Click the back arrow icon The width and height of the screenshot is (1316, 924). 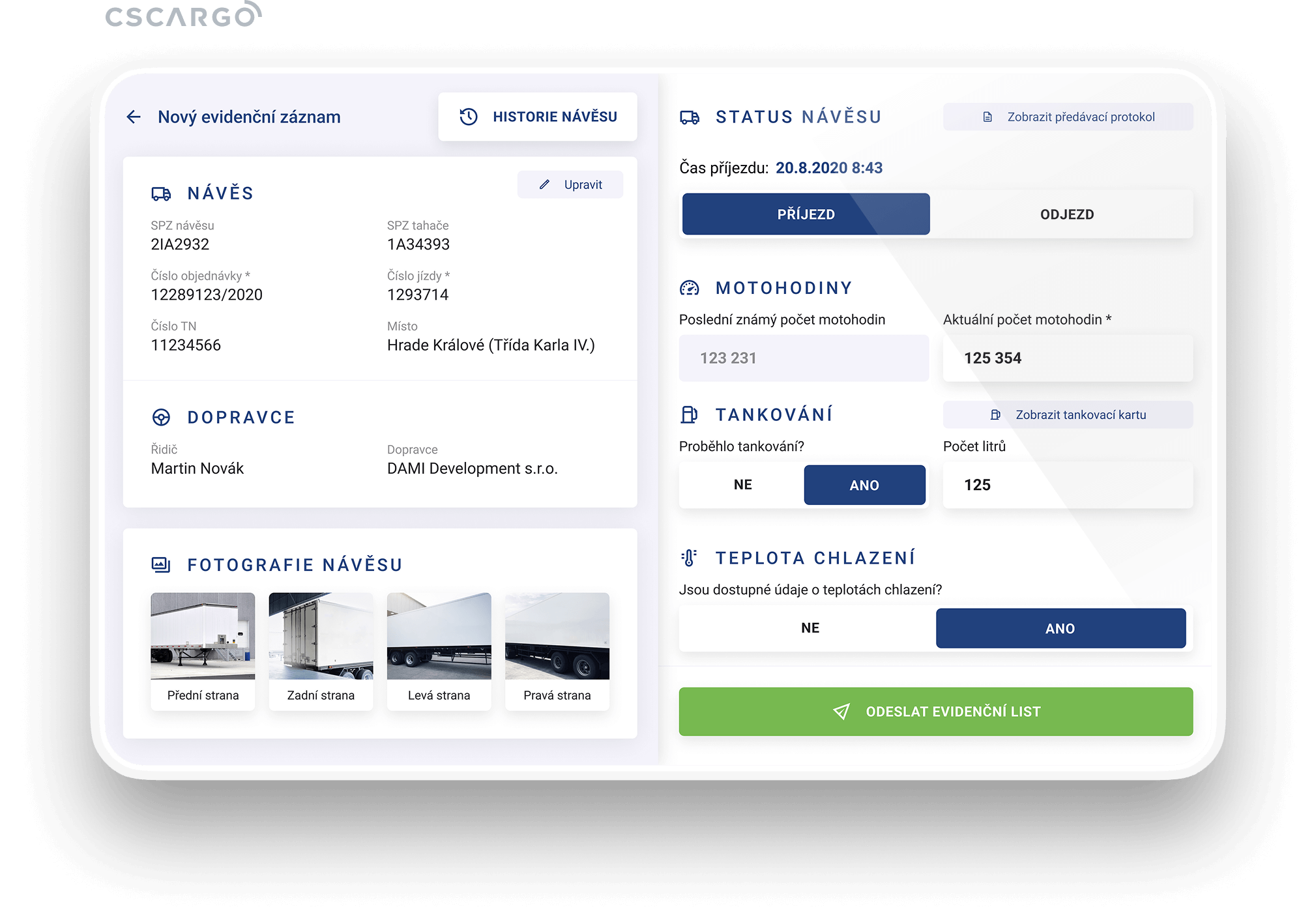134,117
